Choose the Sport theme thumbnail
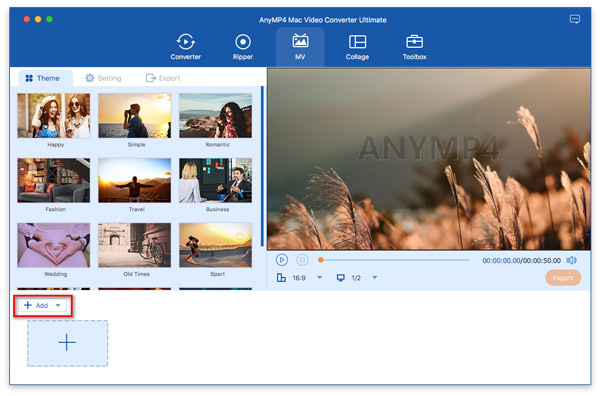600x396 pixels. point(215,245)
